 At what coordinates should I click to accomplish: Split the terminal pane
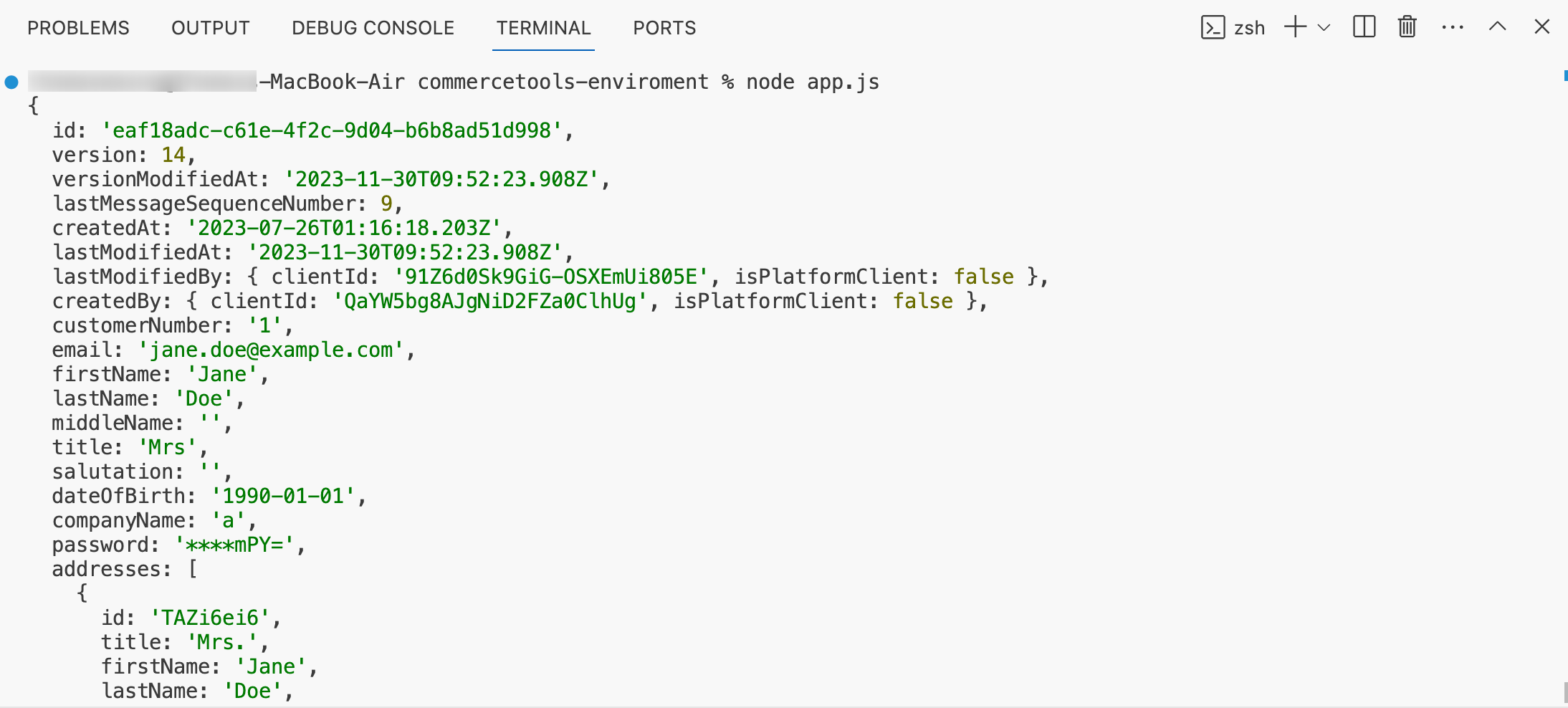pos(1364,28)
